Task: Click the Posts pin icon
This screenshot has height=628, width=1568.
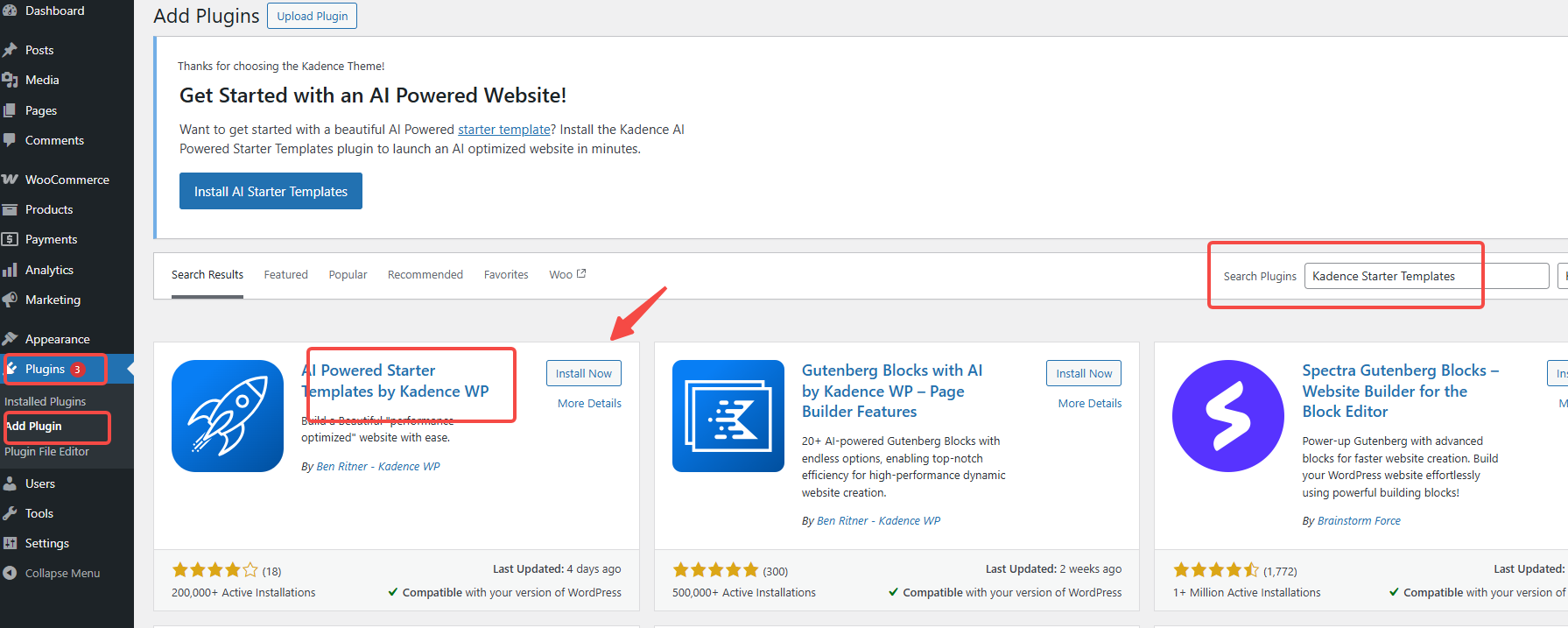Action: coord(10,50)
